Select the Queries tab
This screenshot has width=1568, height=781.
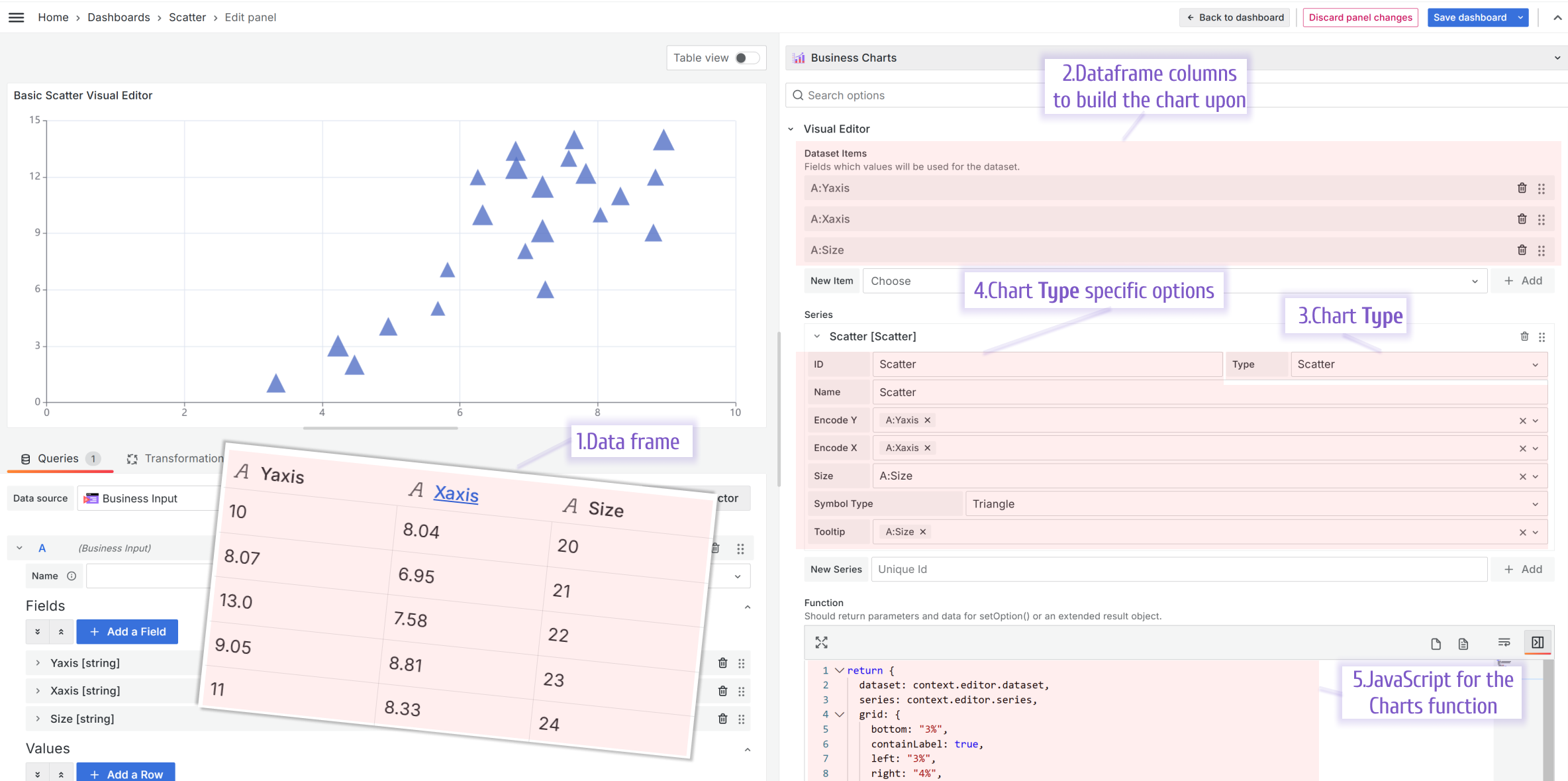(59, 458)
